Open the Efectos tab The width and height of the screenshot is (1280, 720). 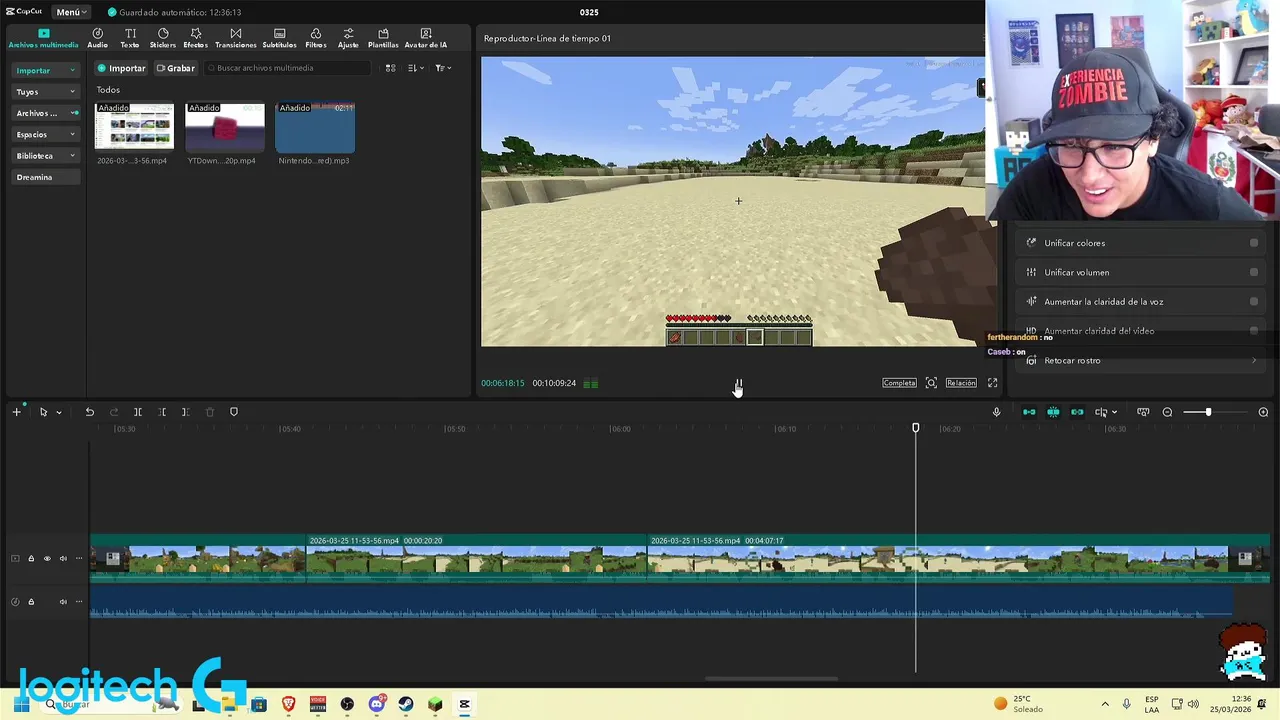tap(196, 38)
